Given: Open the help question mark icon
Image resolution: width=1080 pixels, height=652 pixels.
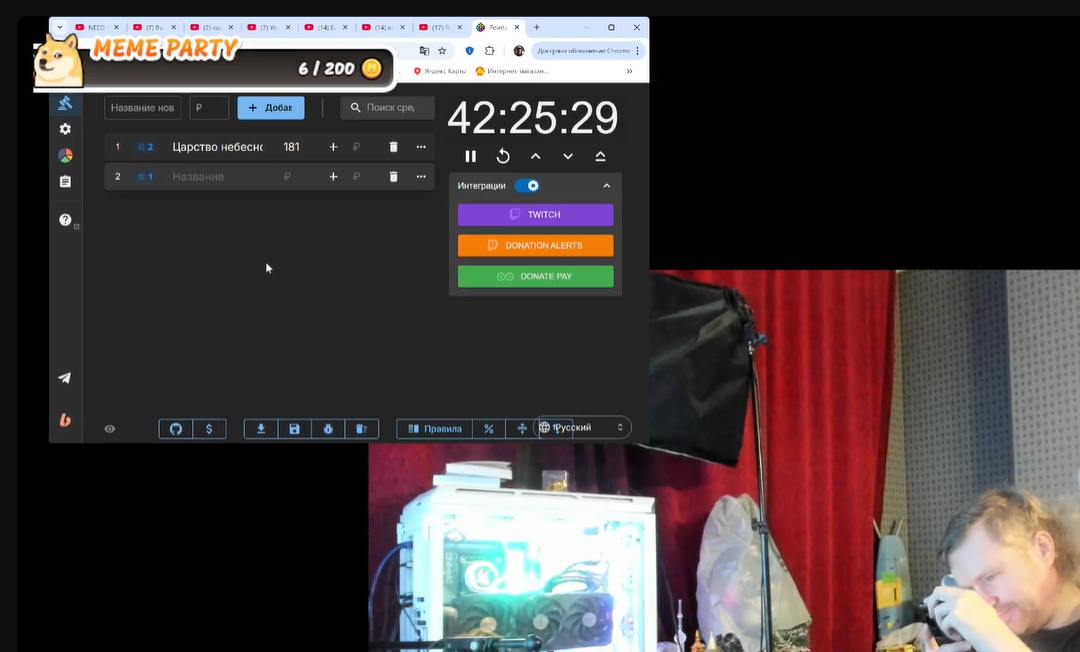Looking at the screenshot, I should (x=65, y=220).
